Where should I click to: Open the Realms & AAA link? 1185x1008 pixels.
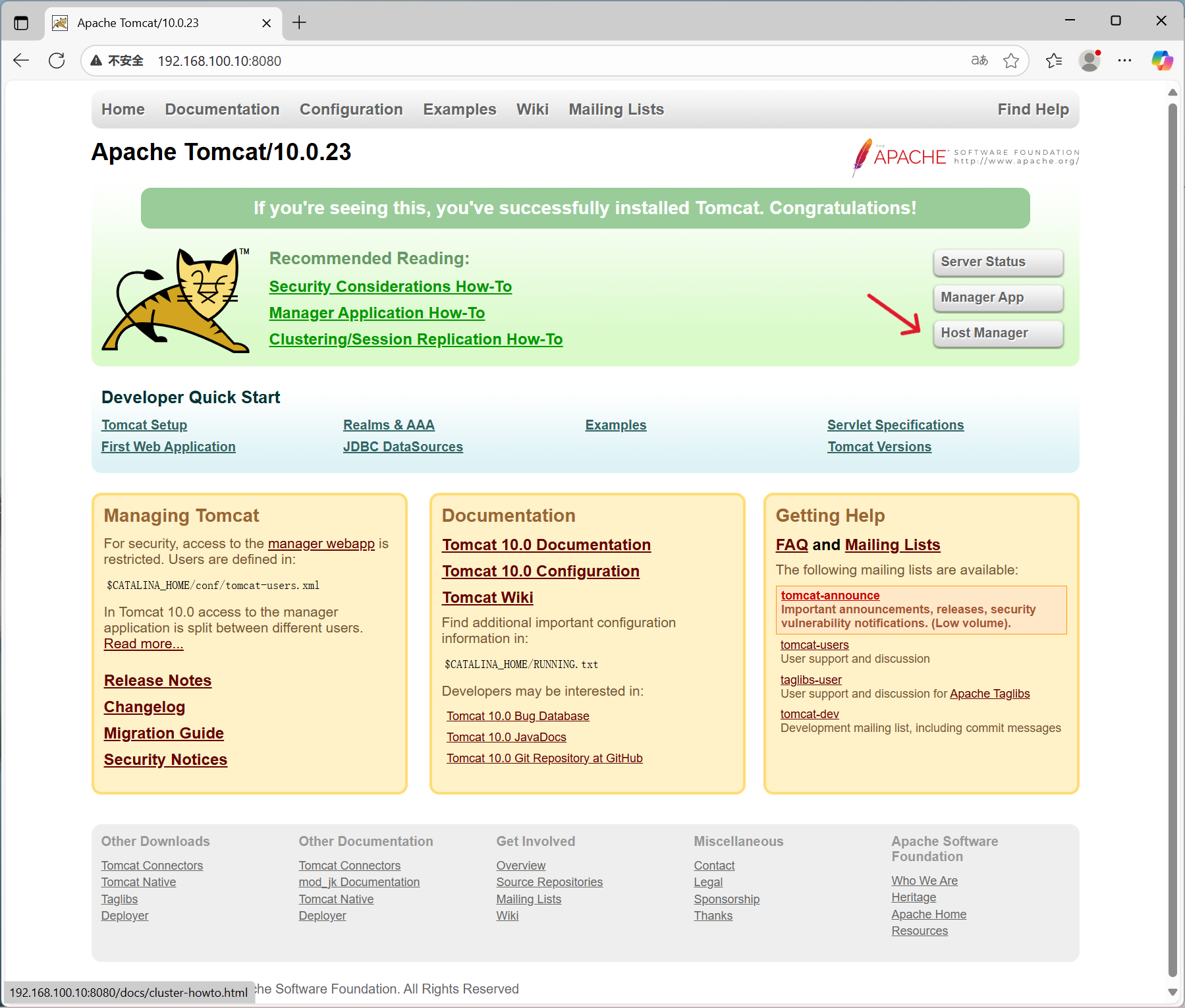[x=389, y=425]
